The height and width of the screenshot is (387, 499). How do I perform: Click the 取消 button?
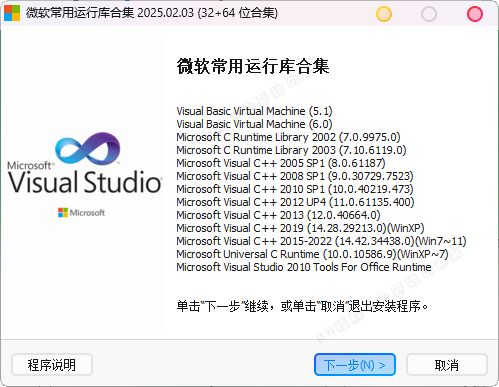447,365
